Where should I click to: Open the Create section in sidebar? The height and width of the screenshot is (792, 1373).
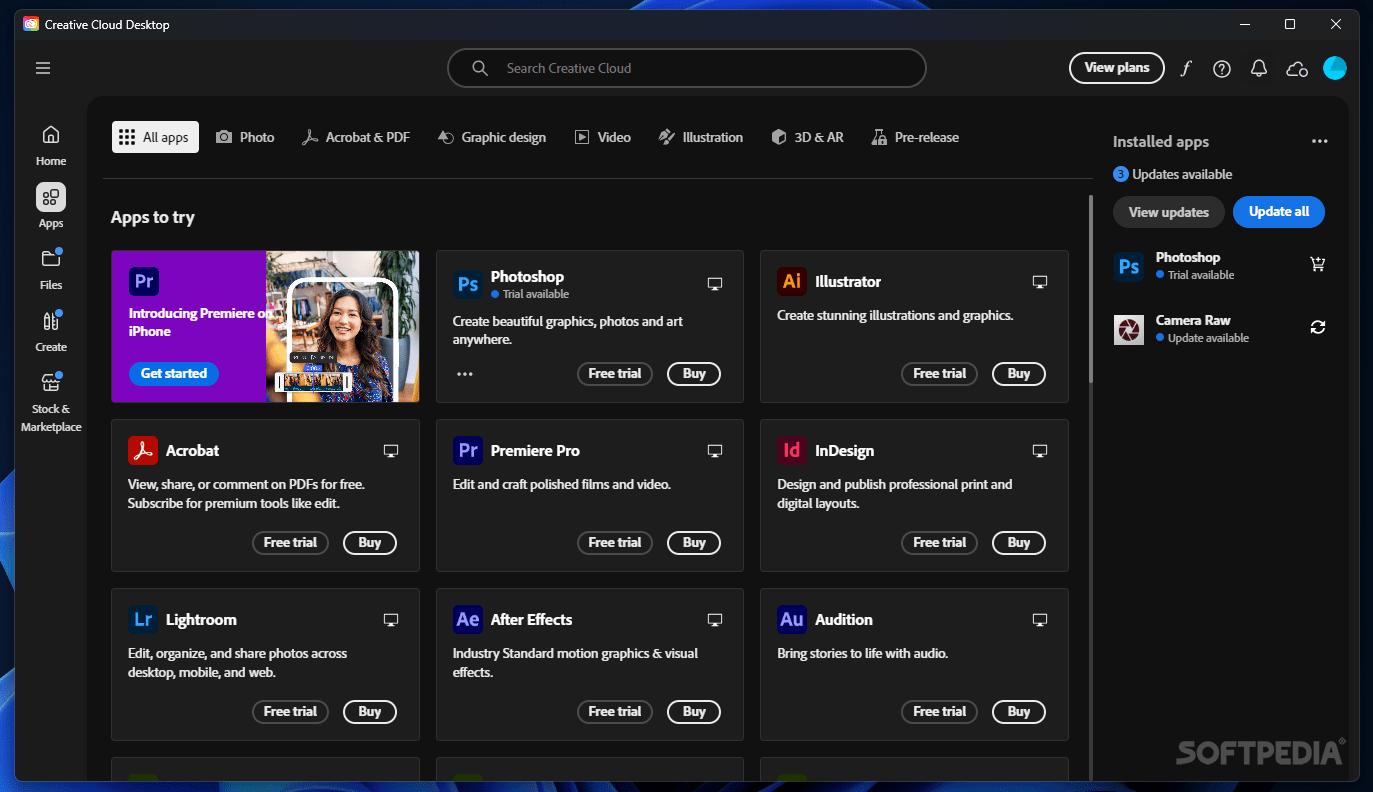click(x=51, y=330)
